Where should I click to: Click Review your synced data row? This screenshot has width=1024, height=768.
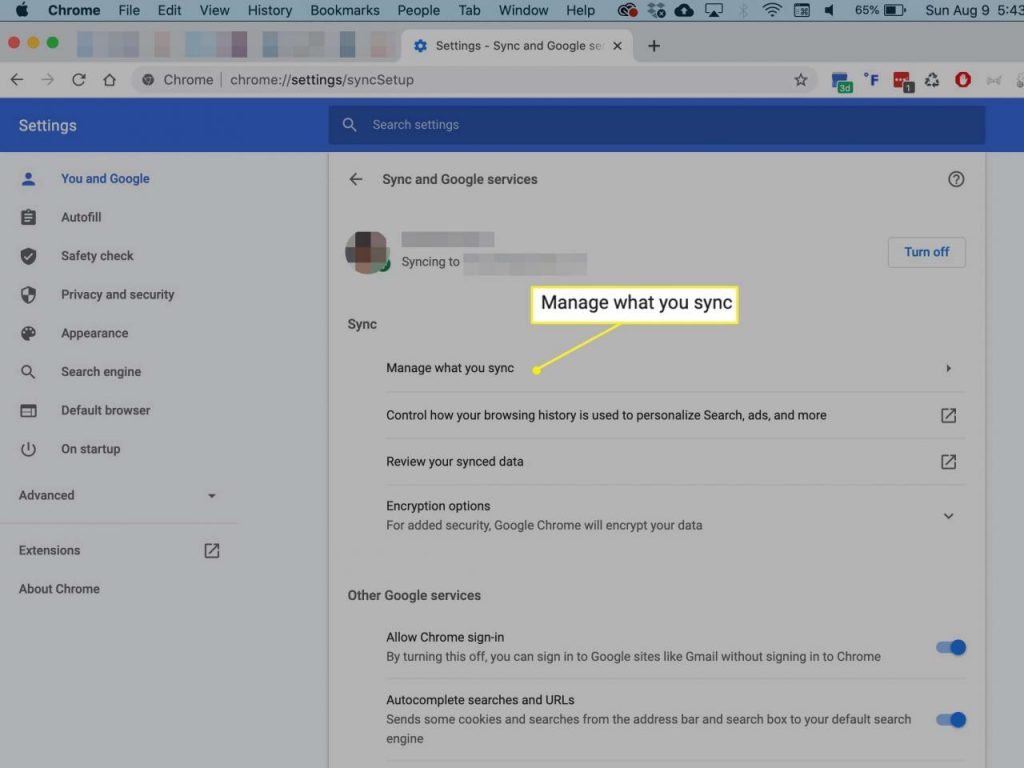coord(675,462)
